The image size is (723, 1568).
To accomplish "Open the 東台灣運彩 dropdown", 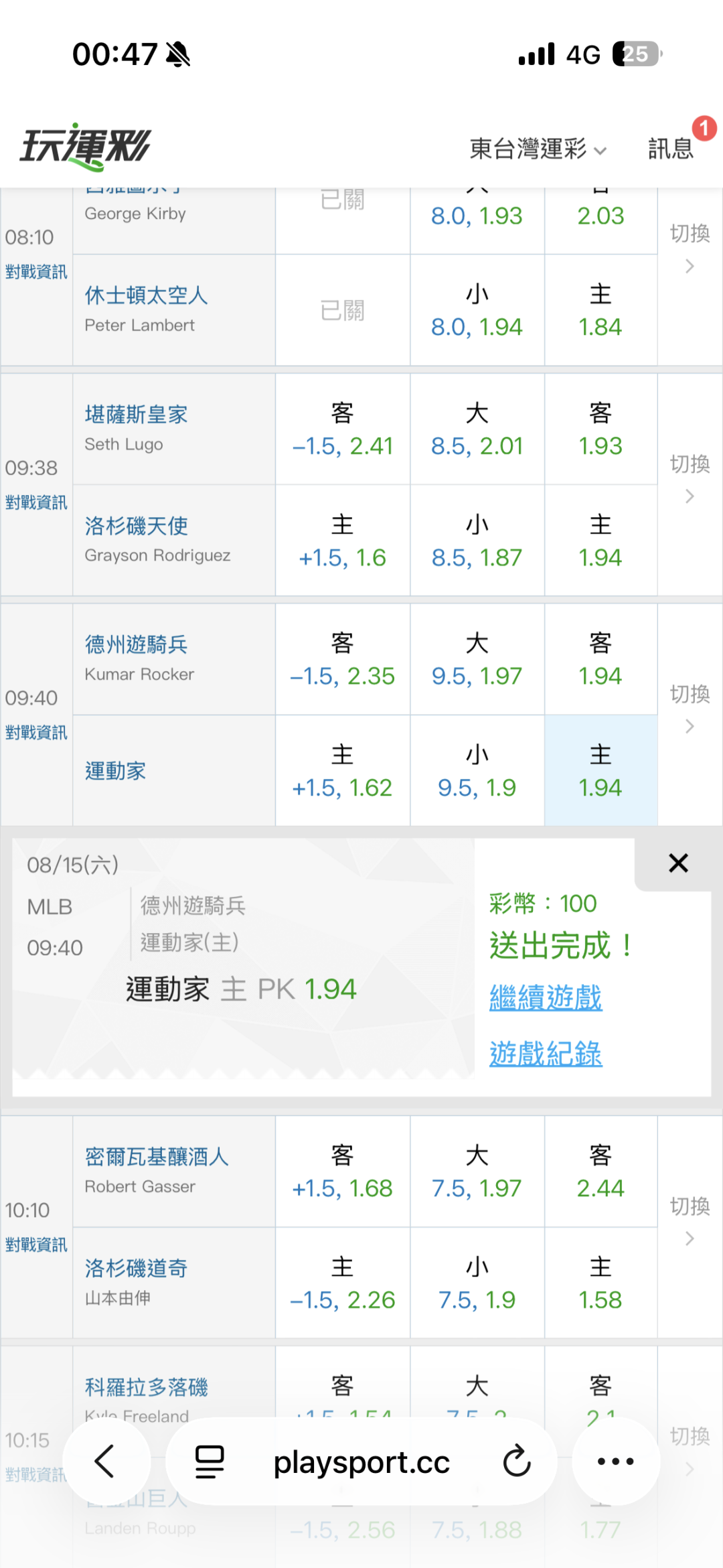I will point(538,149).
